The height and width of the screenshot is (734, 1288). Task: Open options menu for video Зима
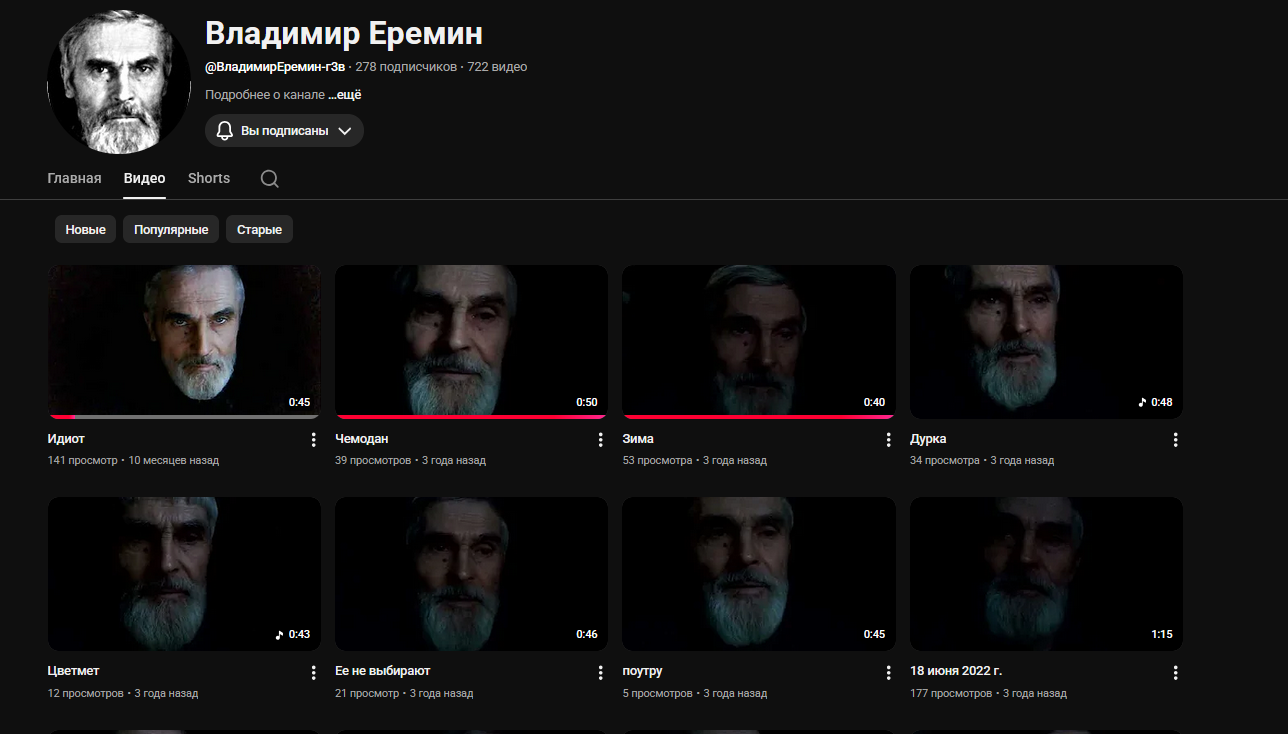click(888, 440)
